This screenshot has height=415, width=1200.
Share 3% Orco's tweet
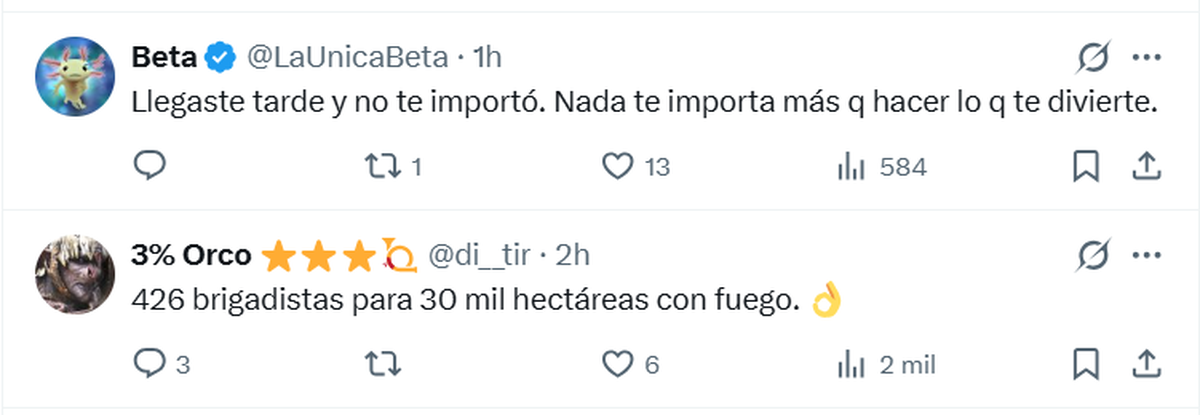point(1145,363)
